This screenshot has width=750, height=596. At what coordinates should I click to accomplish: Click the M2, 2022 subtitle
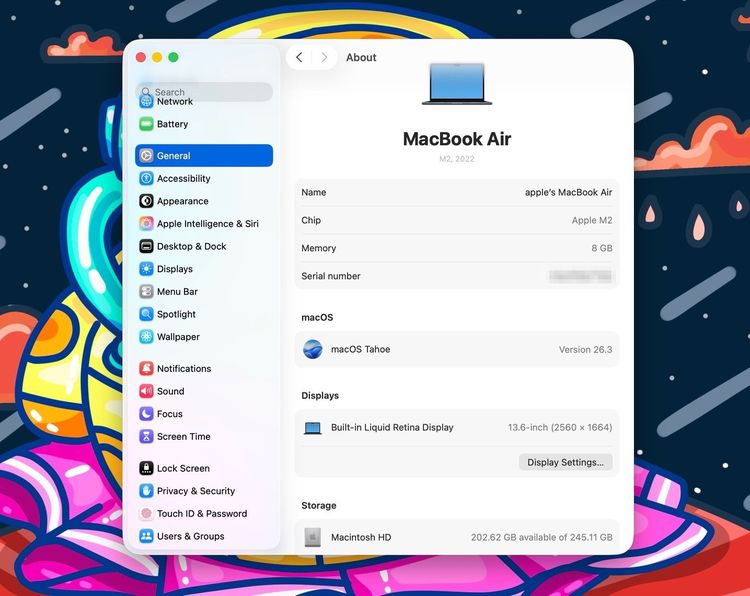[x=457, y=159]
